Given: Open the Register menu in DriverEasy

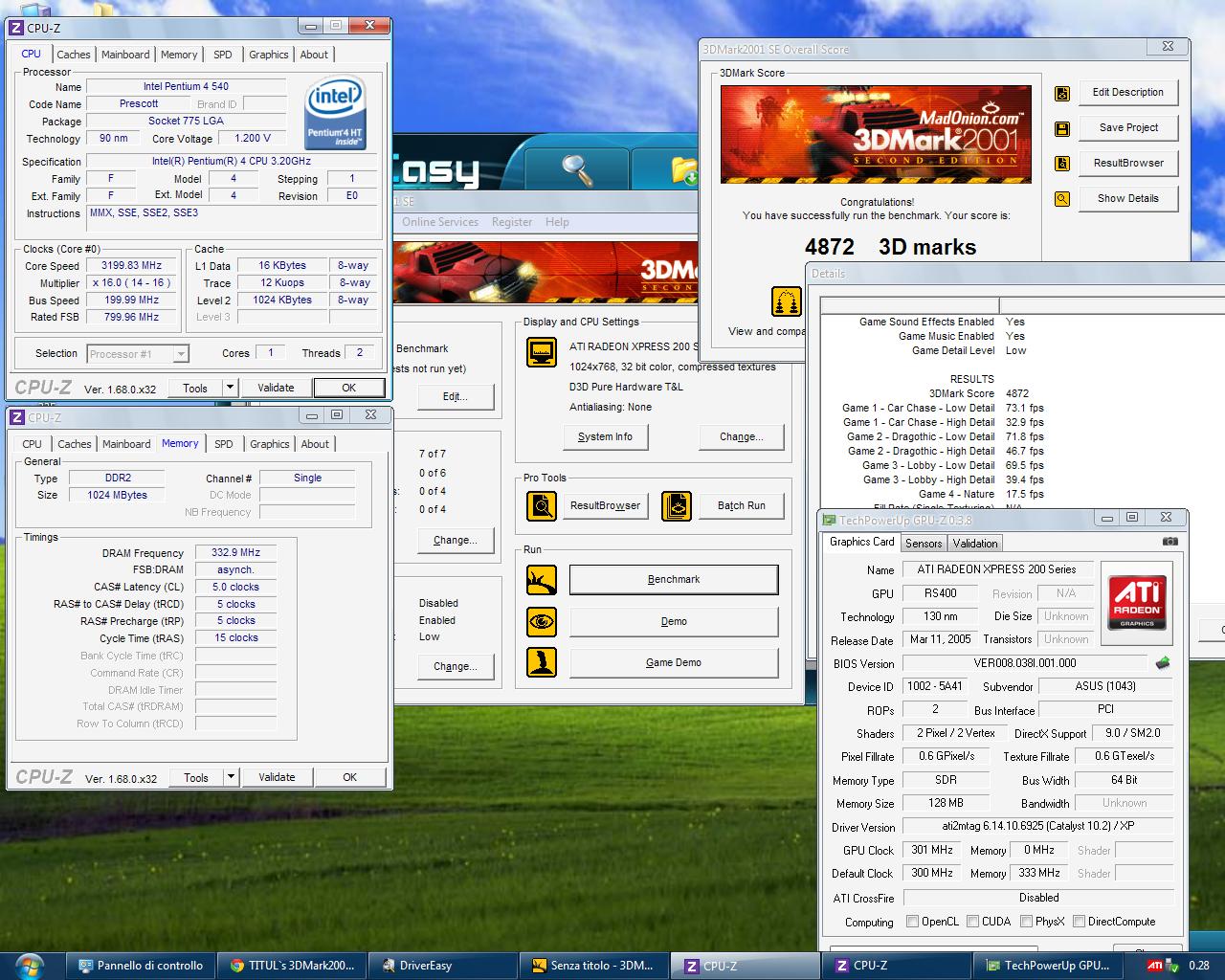Looking at the screenshot, I should [x=512, y=222].
